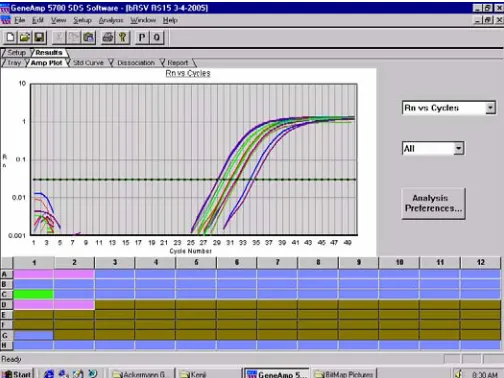This screenshot has width=504, height=378.
Task: Click the Paste clipboard toolbar icon
Action: [x=88, y=37]
